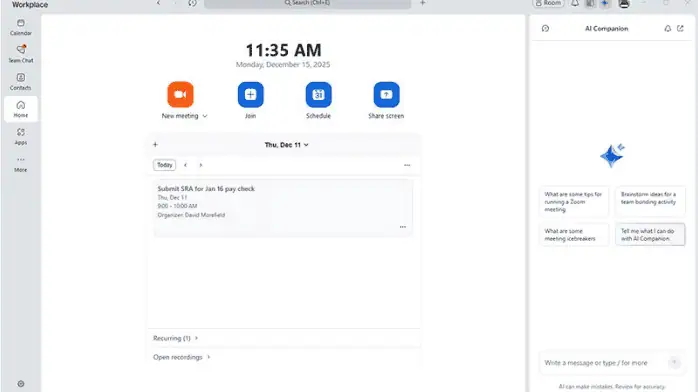Click the Share screen icon

tap(386, 94)
